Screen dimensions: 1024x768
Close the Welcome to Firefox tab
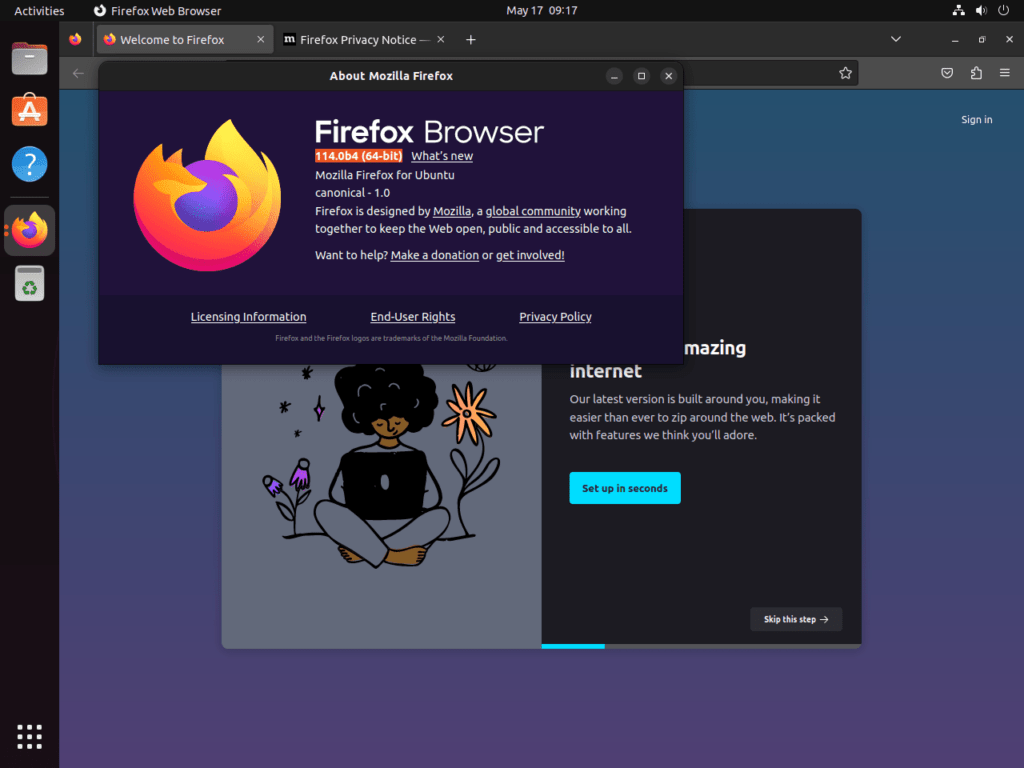[x=260, y=39]
